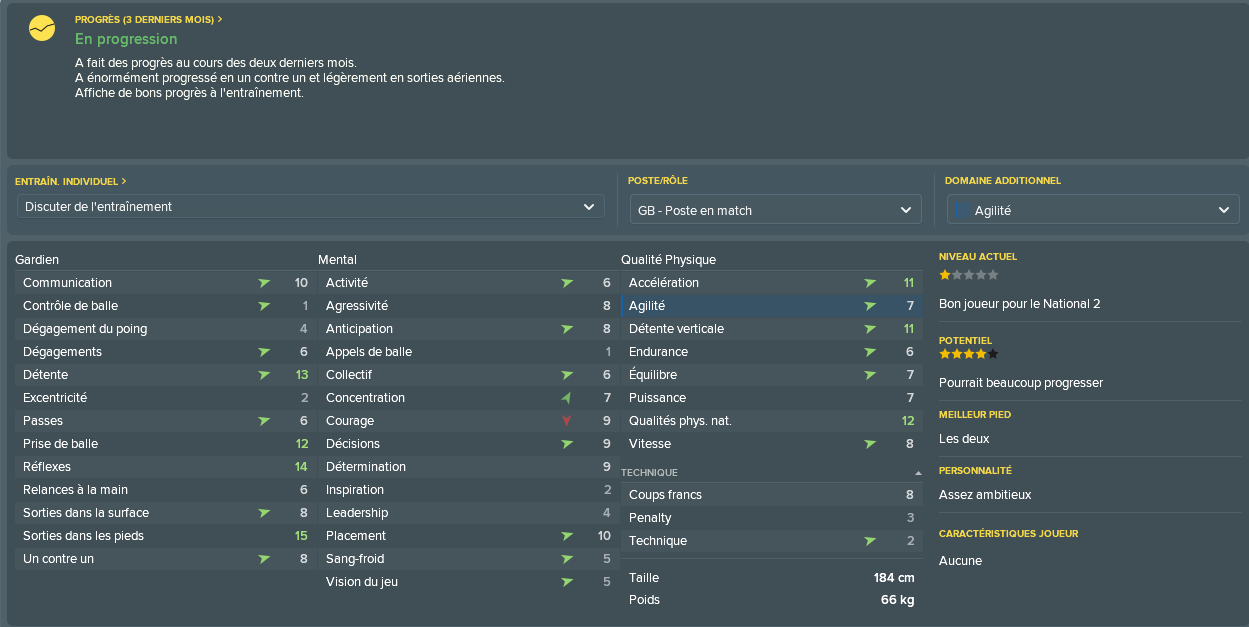Click the green arrow beside Vision du jeu
Viewport: 1249px width, 627px height.
coord(567,582)
